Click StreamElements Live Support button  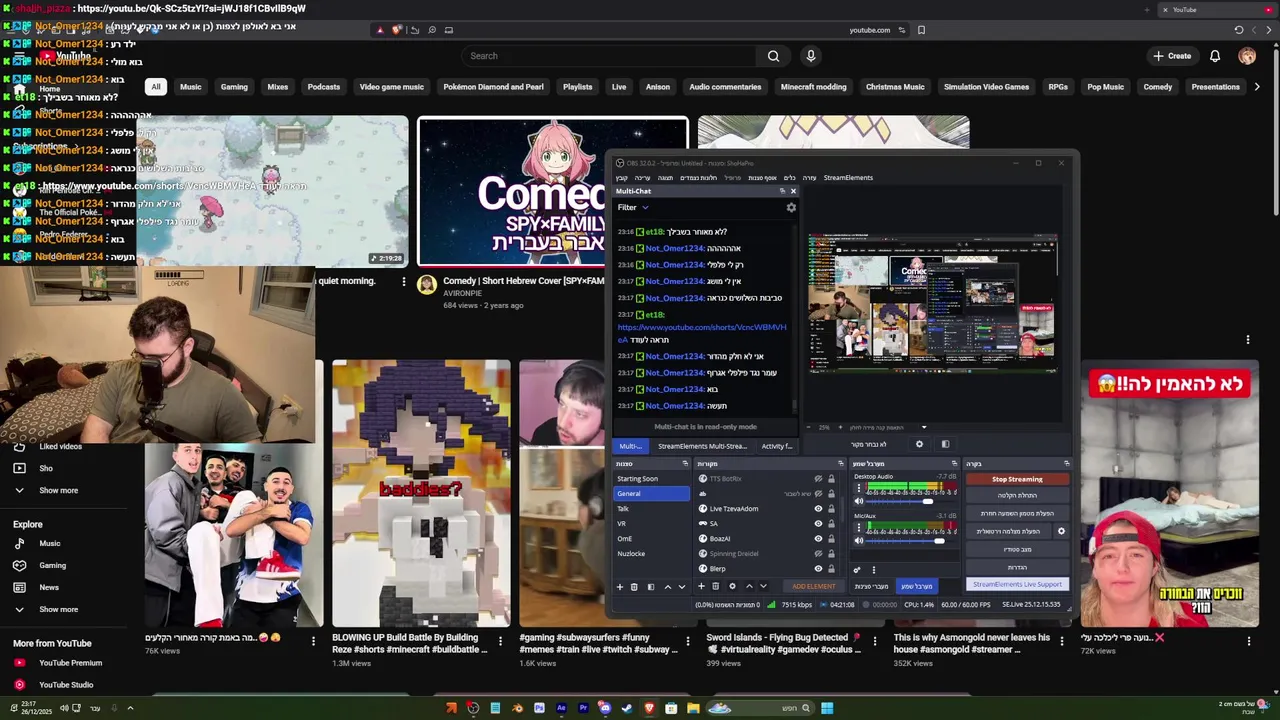point(1018,584)
